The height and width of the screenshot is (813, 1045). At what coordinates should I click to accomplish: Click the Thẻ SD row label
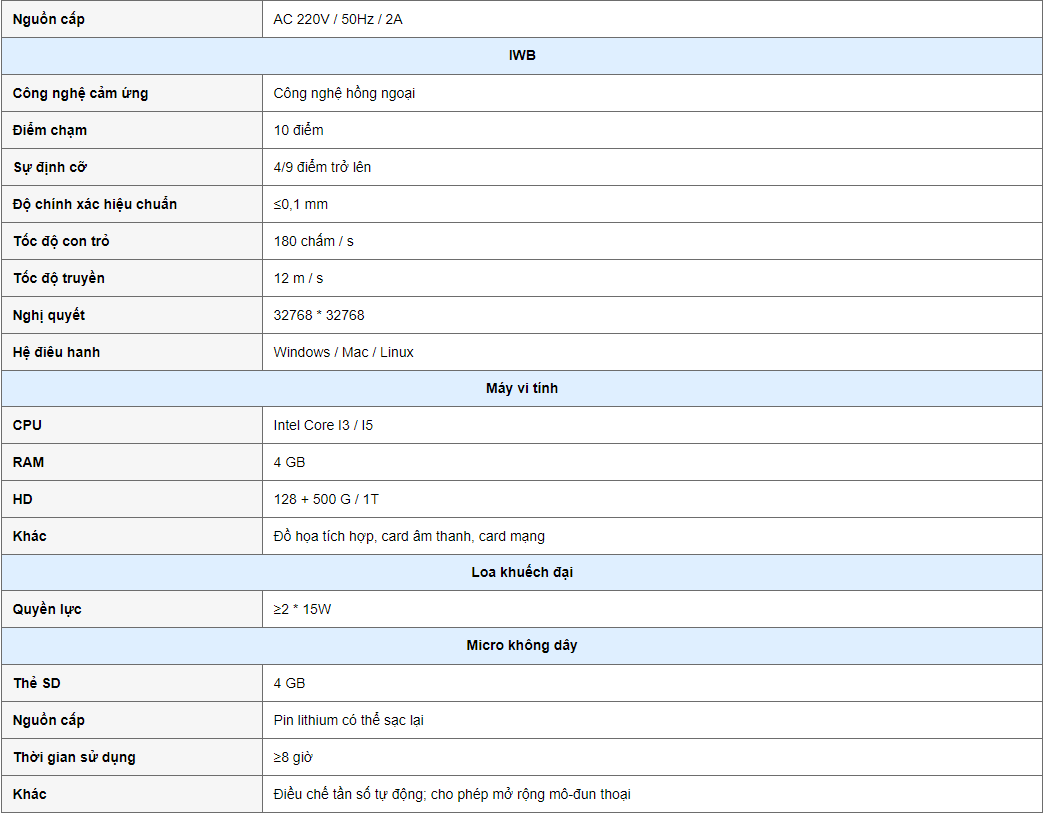pos(37,683)
